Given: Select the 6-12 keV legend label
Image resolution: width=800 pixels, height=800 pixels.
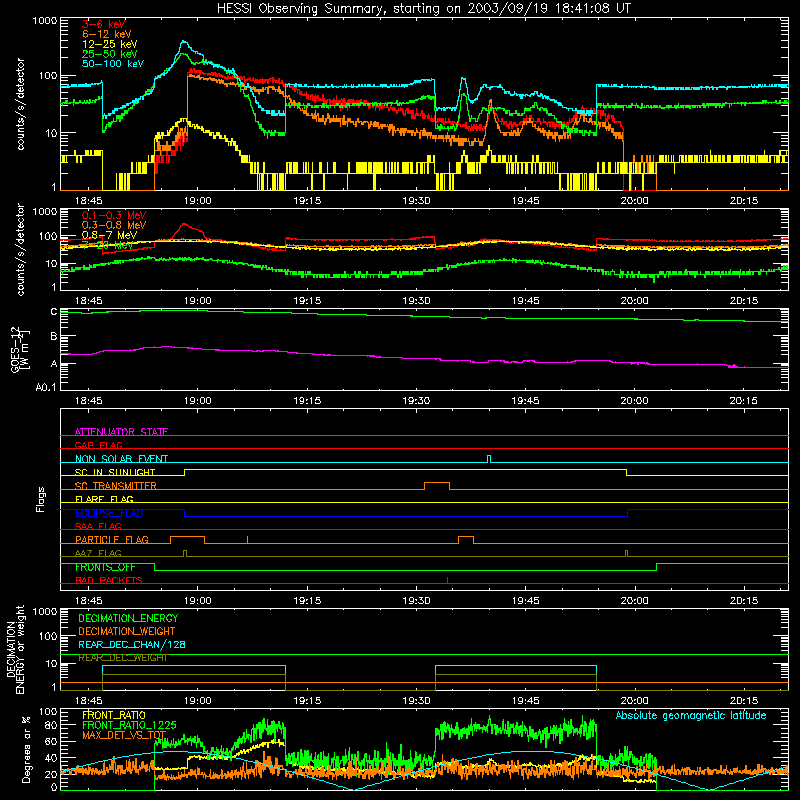Looking at the screenshot, I should [x=107, y=34].
